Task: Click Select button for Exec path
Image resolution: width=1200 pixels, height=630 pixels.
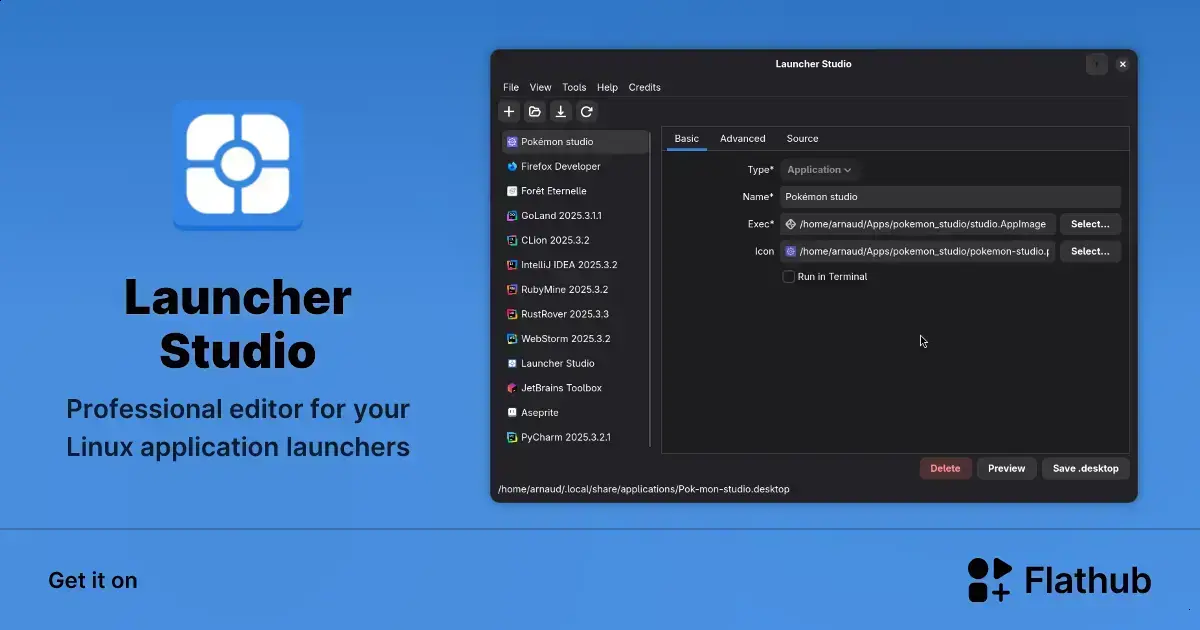Action: click(x=1090, y=224)
